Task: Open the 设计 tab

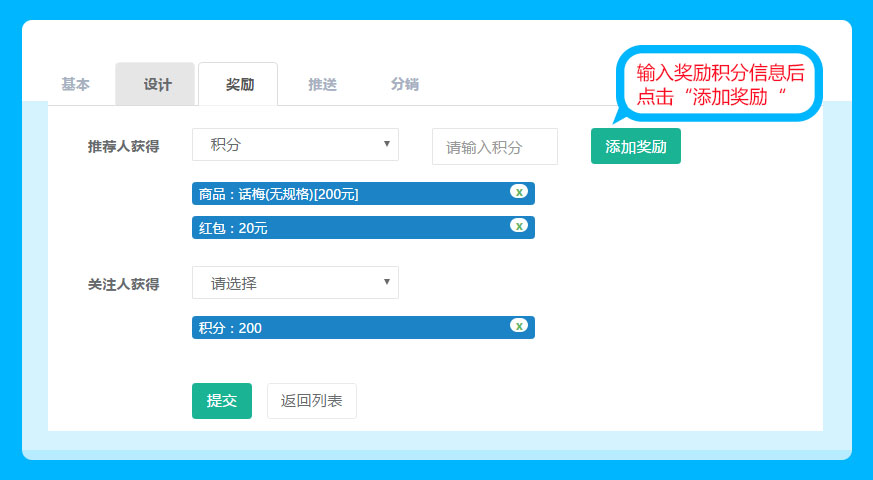Action: [x=156, y=85]
